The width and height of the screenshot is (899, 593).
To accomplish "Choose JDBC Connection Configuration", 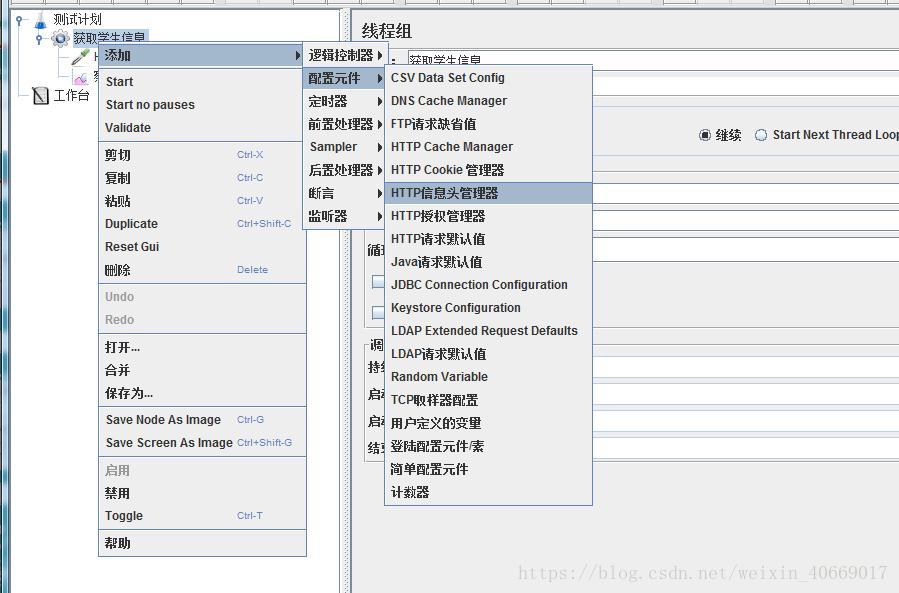I will [488, 284].
